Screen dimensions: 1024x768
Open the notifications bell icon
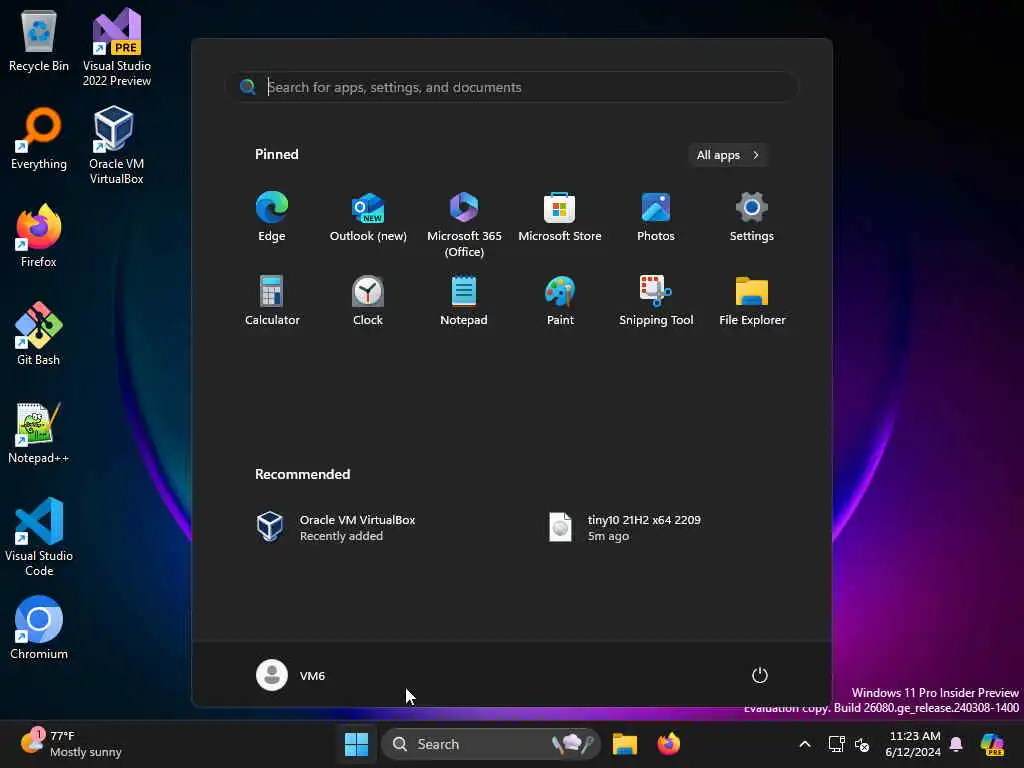pos(956,744)
